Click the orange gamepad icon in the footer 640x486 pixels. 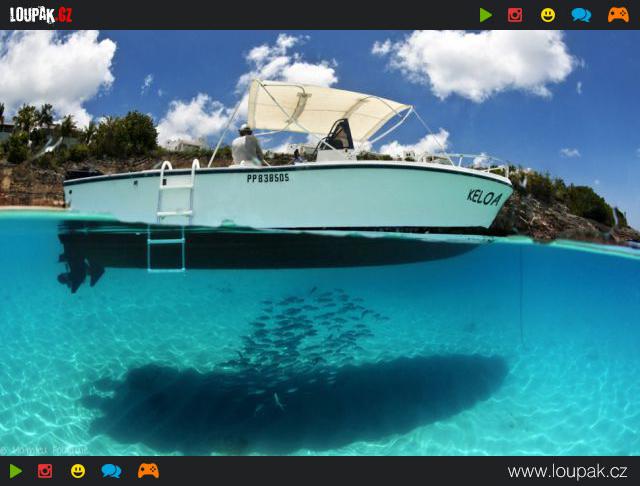[x=148, y=471]
